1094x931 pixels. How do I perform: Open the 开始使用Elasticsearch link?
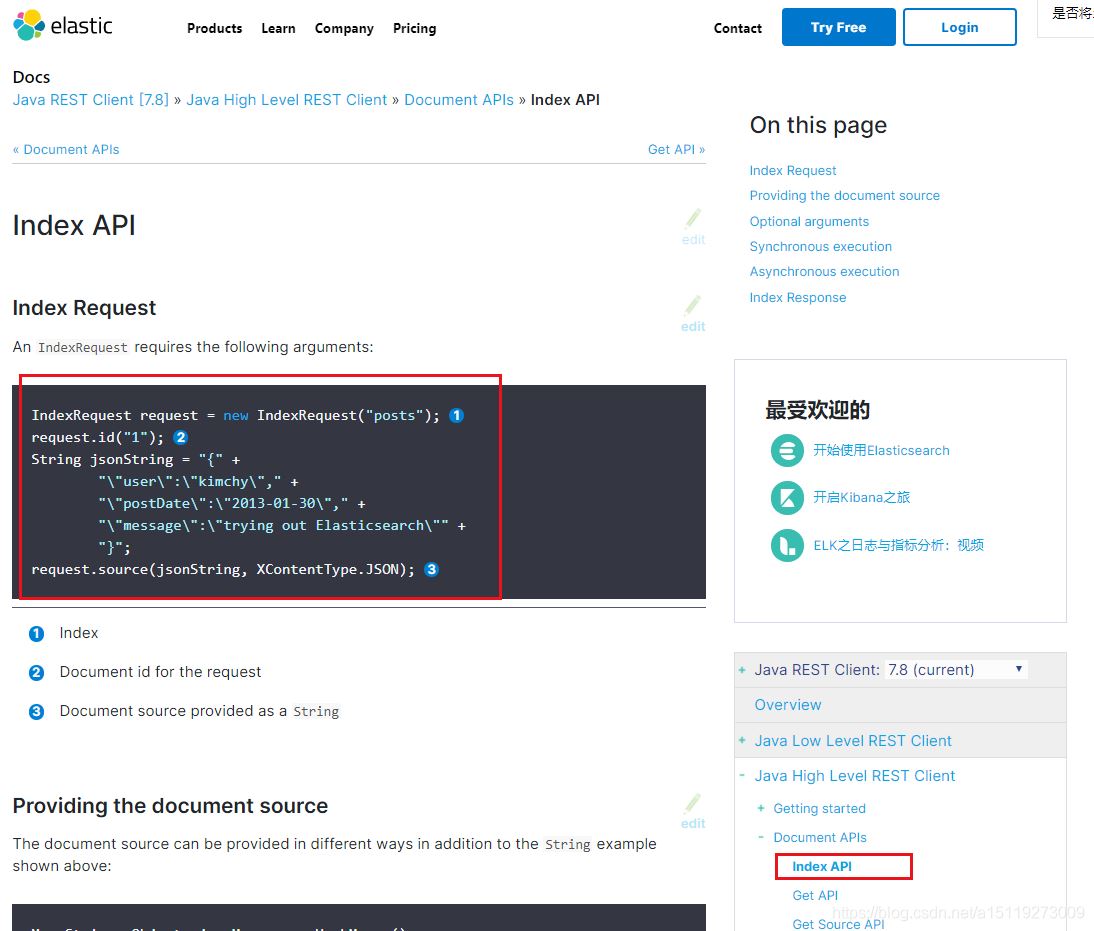tap(881, 450)
